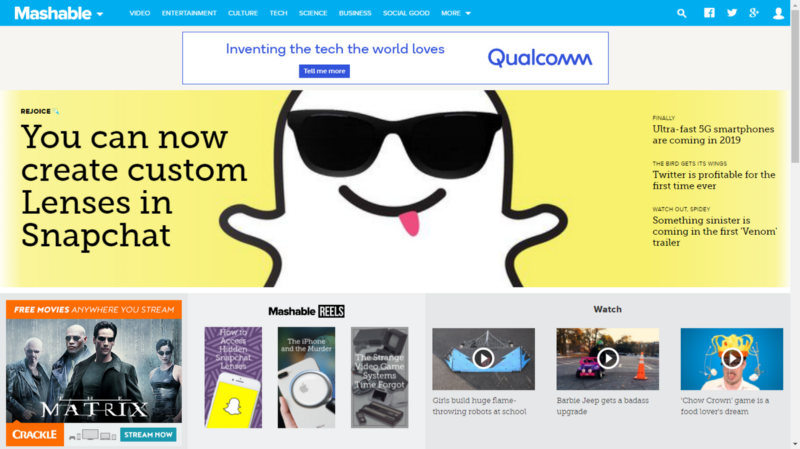
Task: Open the Strange Video Game Systems reel
Action: (380, 378)
